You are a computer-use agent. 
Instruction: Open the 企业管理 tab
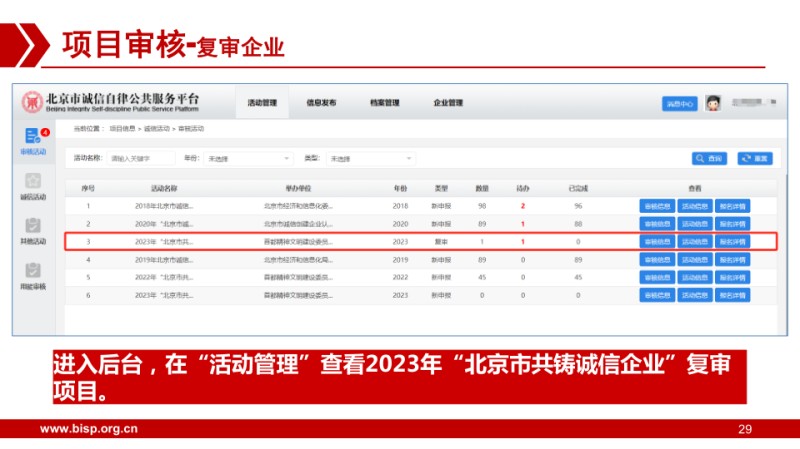click(x=447, y=103)
